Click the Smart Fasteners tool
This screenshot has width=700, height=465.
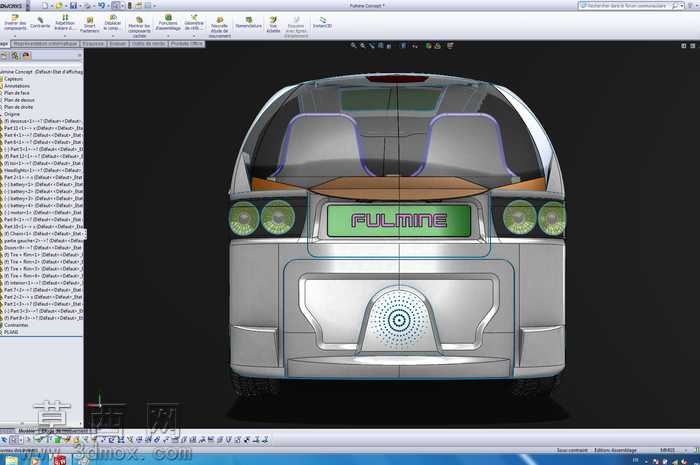pyautogui.click(x=90, y=25)
